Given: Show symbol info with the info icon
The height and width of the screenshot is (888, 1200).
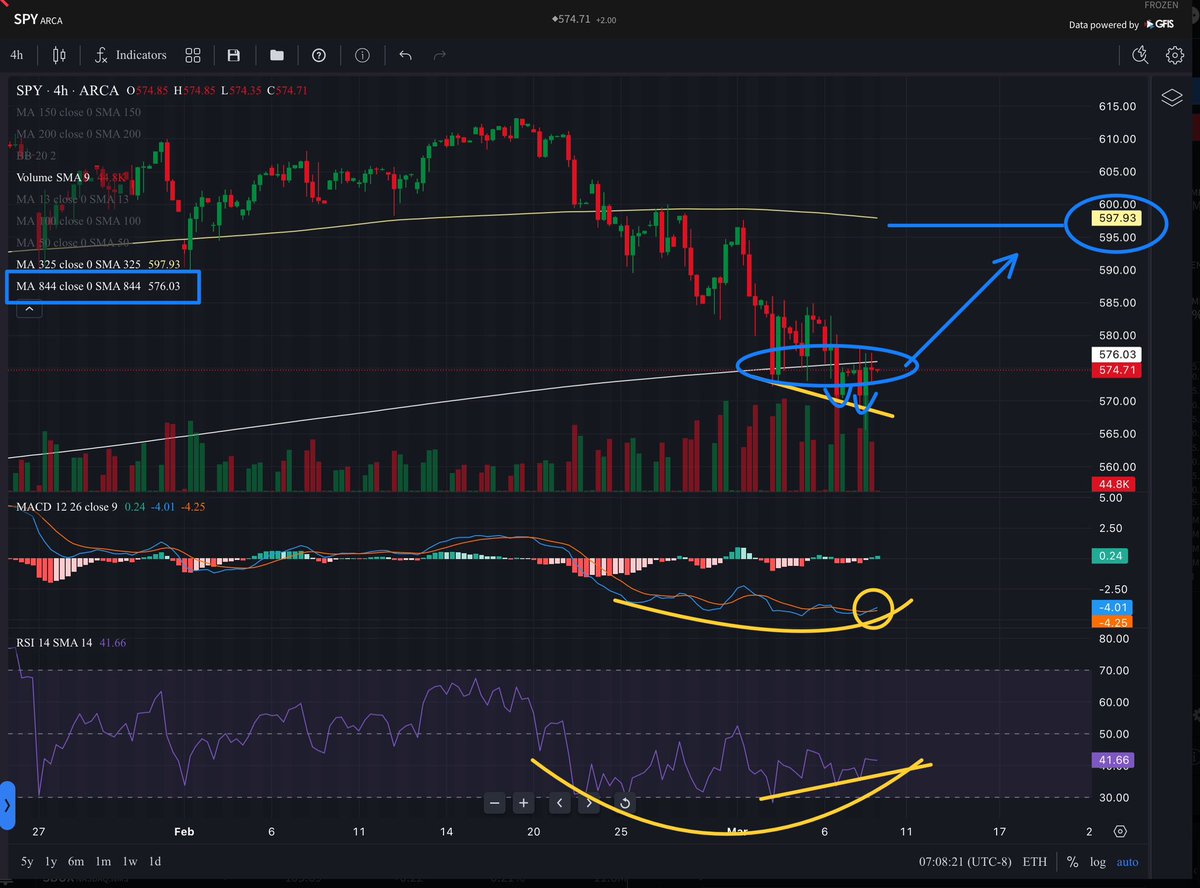Looking at the screenshot, I should coord(362,56).
